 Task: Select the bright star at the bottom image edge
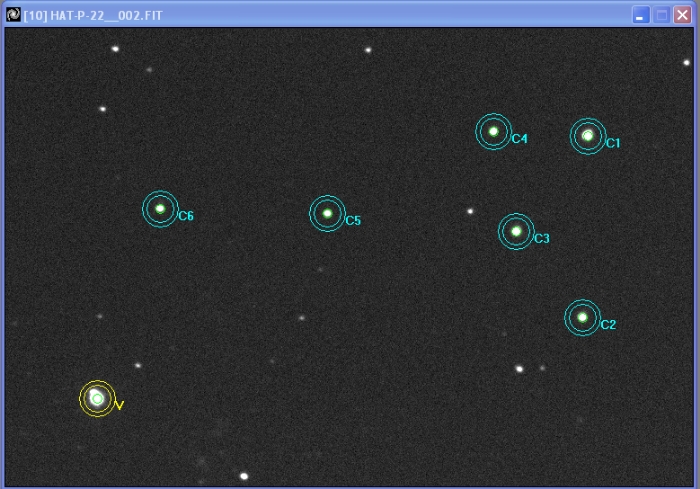pyautogui.click(x=243, y=476)
